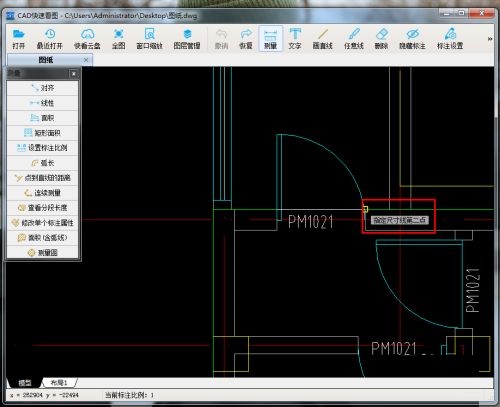Open a drawing with 打开 icon
Viewport: 500px width, 407px height.
point(19,39)
